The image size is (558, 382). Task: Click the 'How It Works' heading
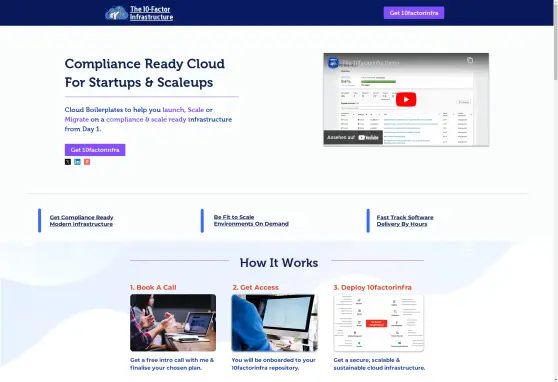tap(279, 263)
